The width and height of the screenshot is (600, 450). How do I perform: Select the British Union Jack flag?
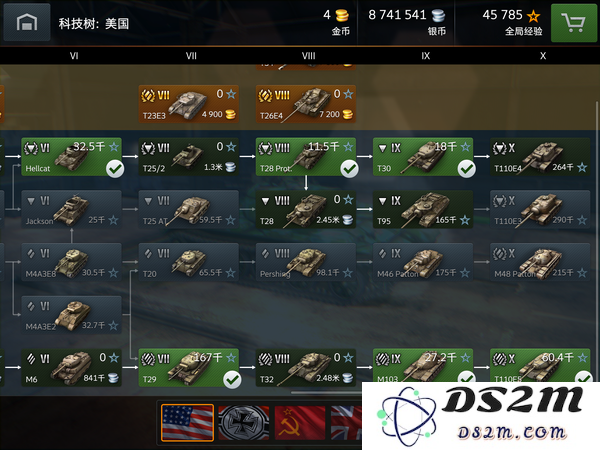click(346, 422)
